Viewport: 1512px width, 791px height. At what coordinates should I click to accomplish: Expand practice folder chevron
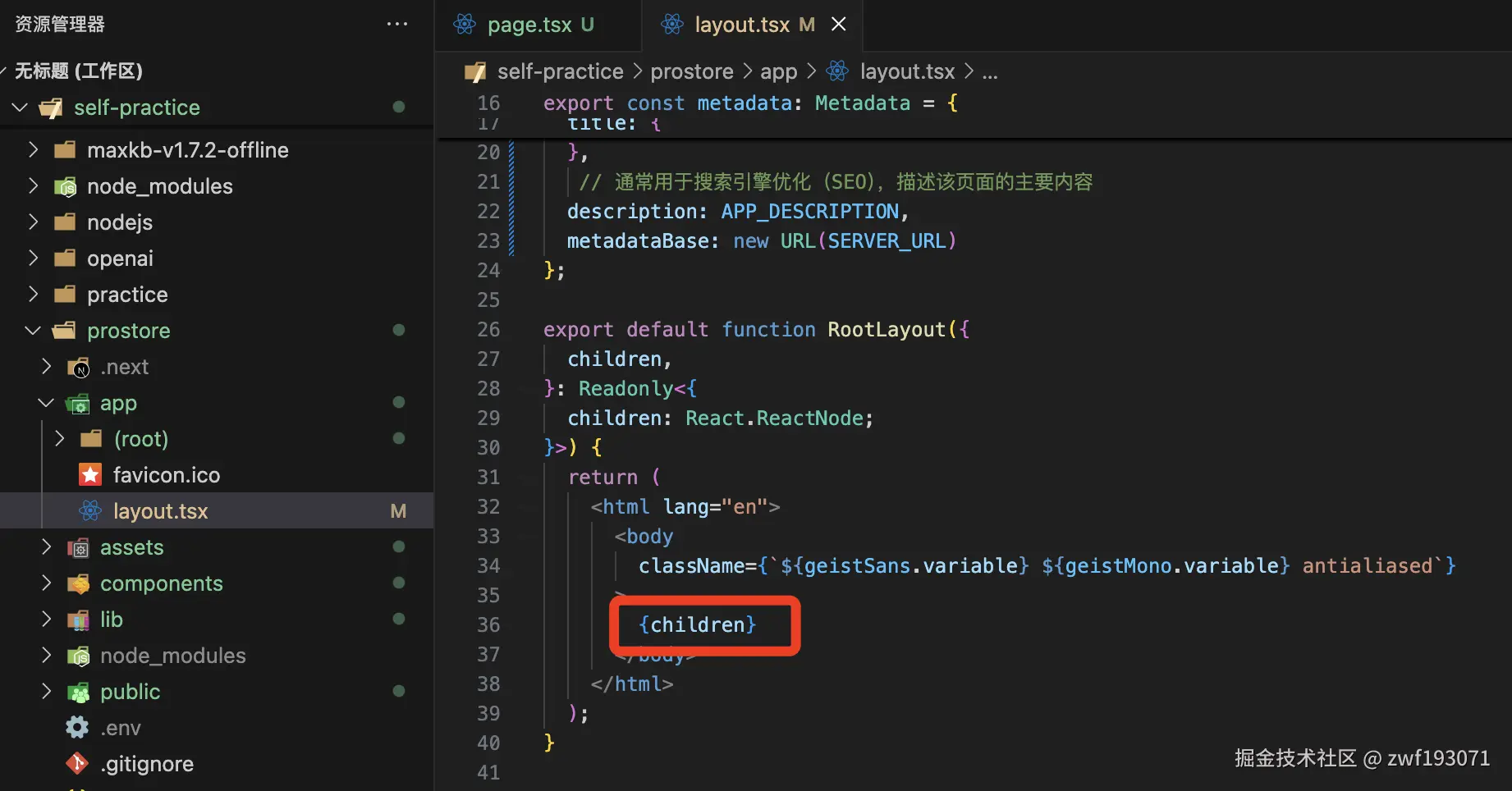click(34, 295)
